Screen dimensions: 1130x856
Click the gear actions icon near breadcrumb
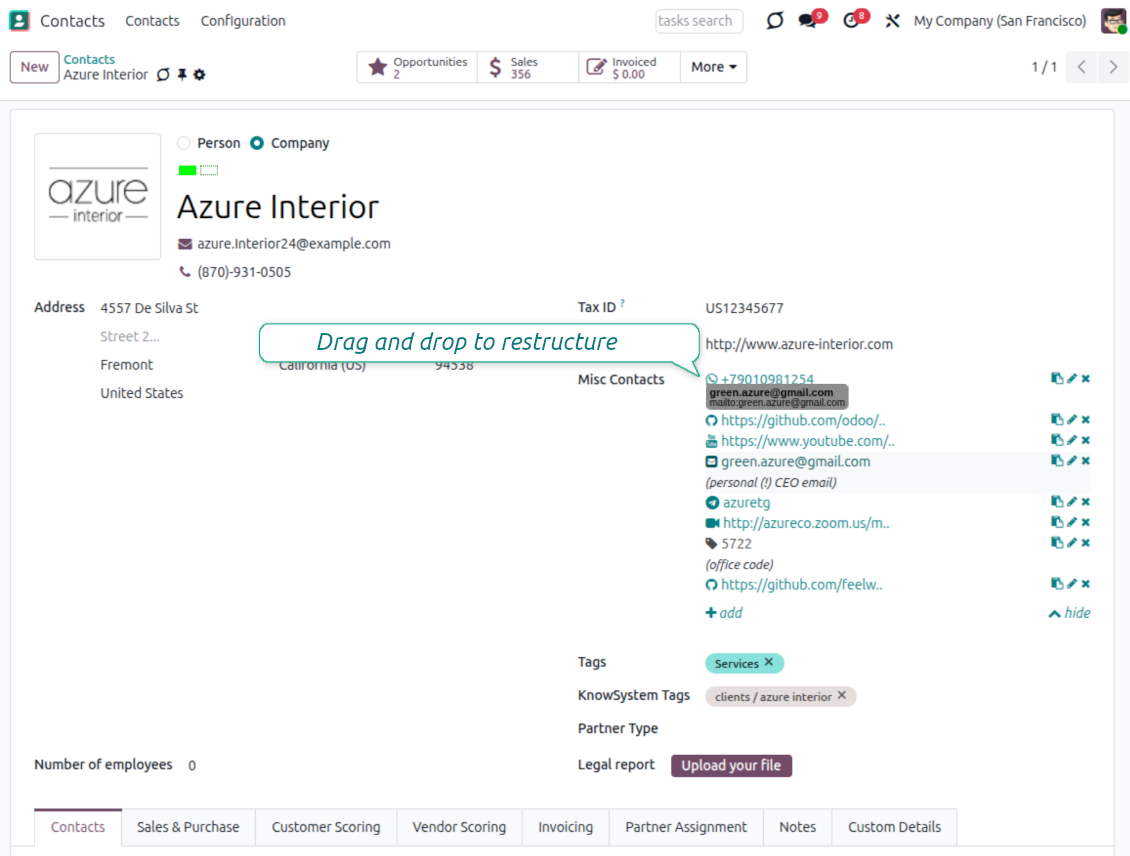click(199, 75)
